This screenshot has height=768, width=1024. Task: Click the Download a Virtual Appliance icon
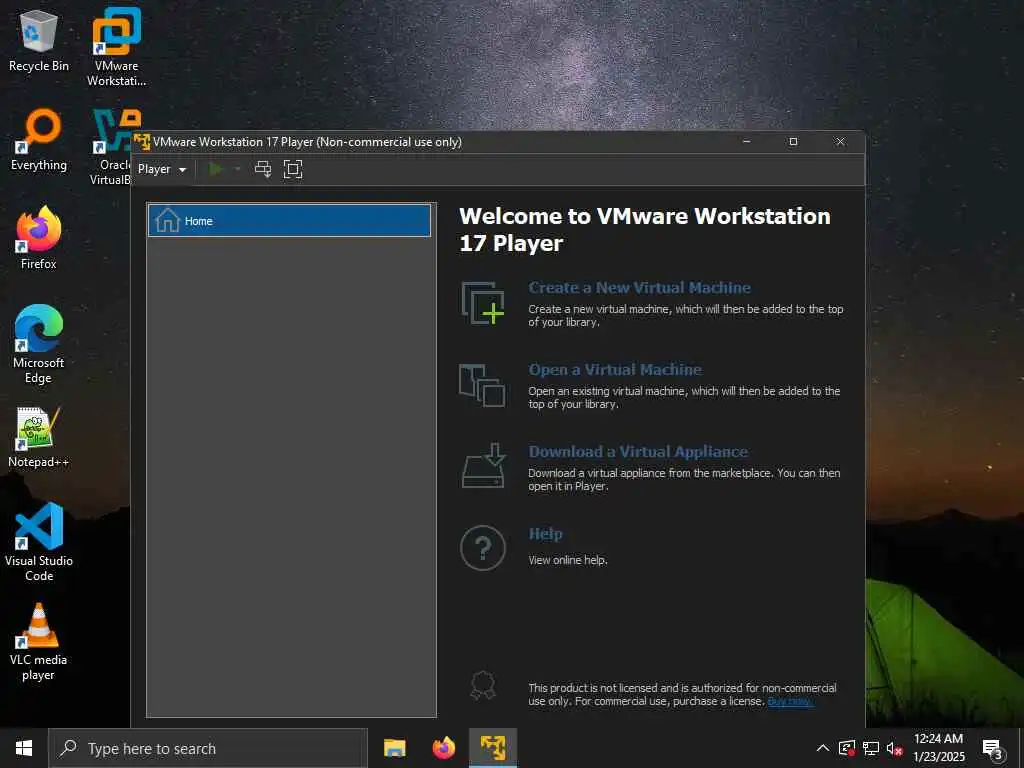pos(484,466)
